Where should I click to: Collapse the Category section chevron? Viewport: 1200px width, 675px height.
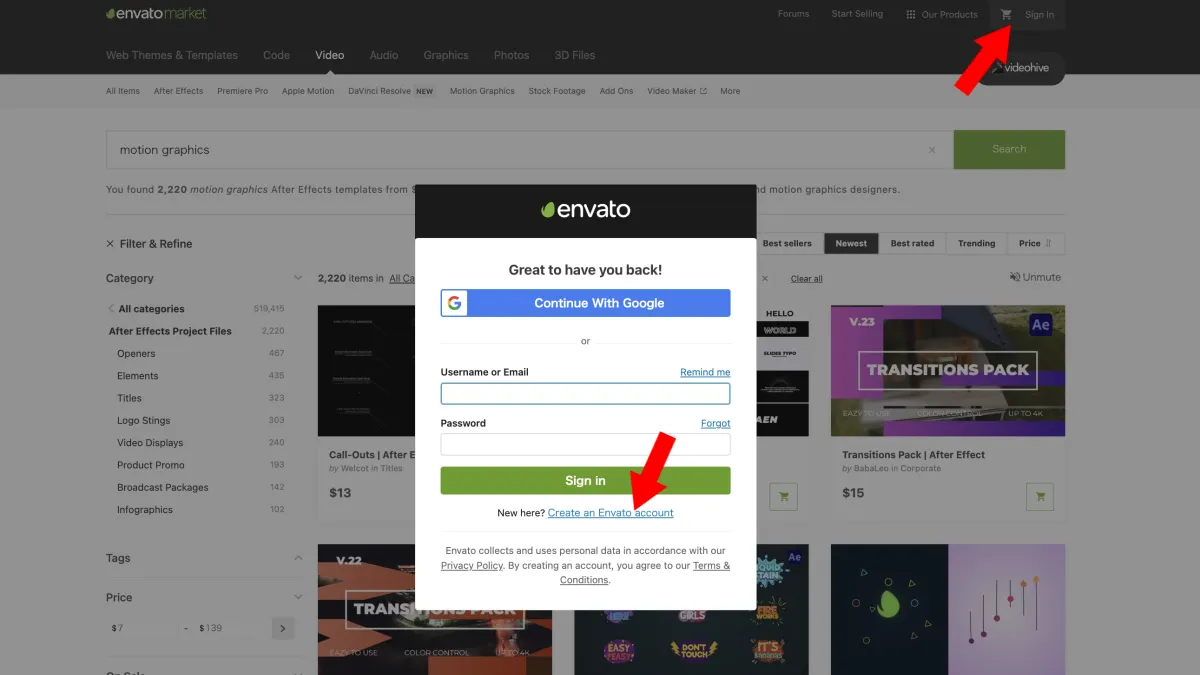(x=298, y=278)
